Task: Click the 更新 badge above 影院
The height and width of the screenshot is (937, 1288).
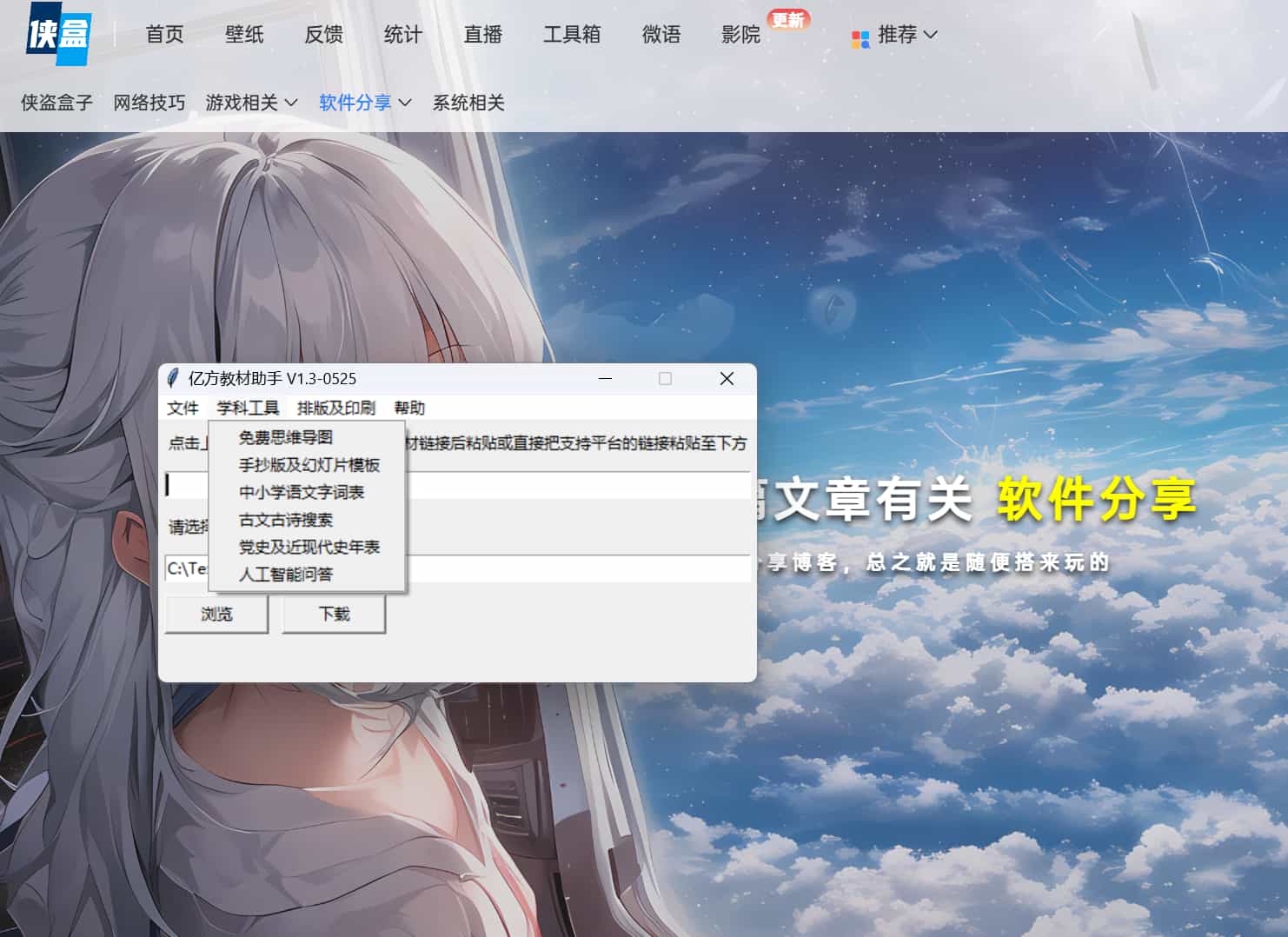Action: tap(787, 20)
